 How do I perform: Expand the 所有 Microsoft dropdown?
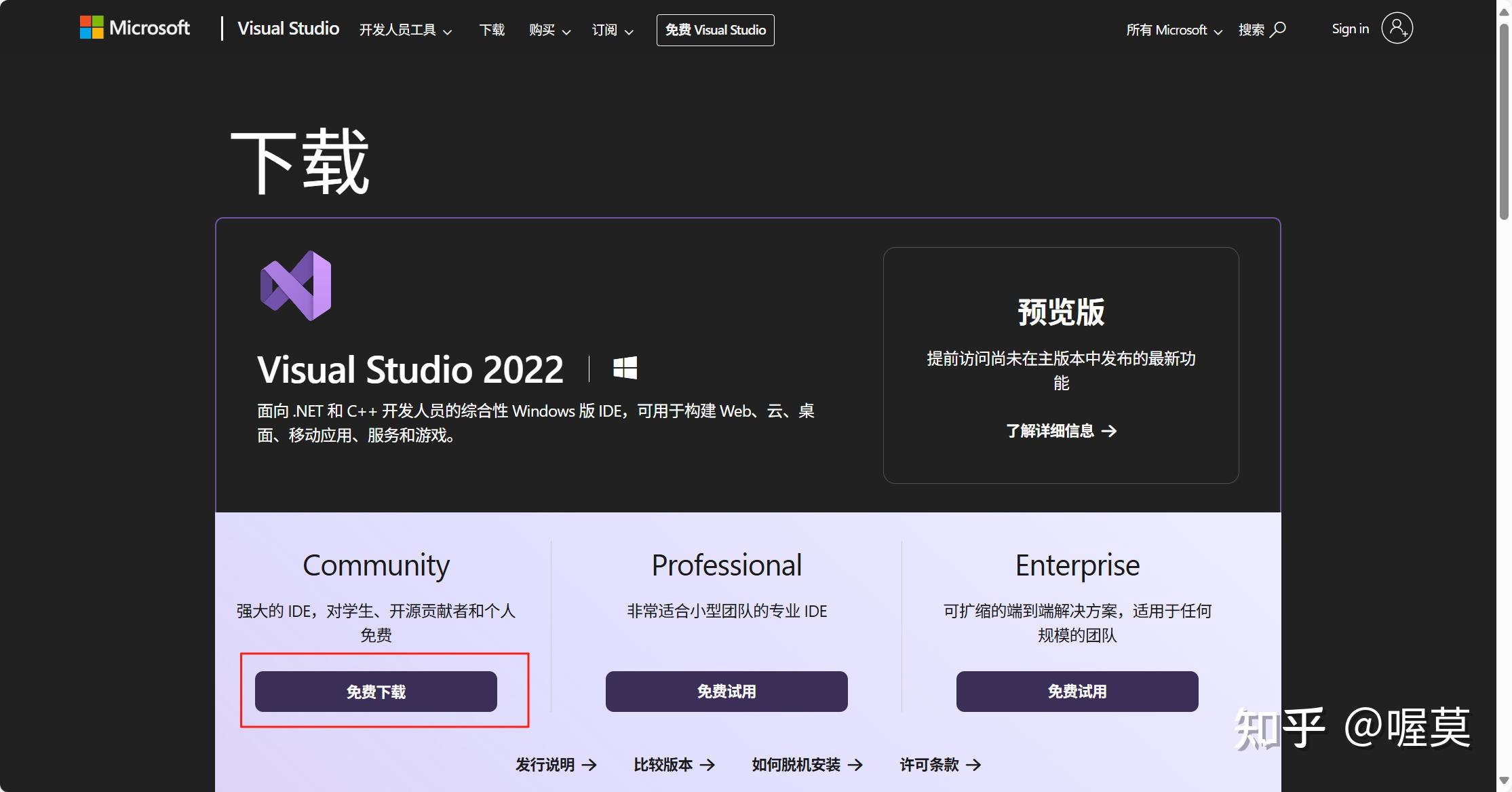[1174, 30]
